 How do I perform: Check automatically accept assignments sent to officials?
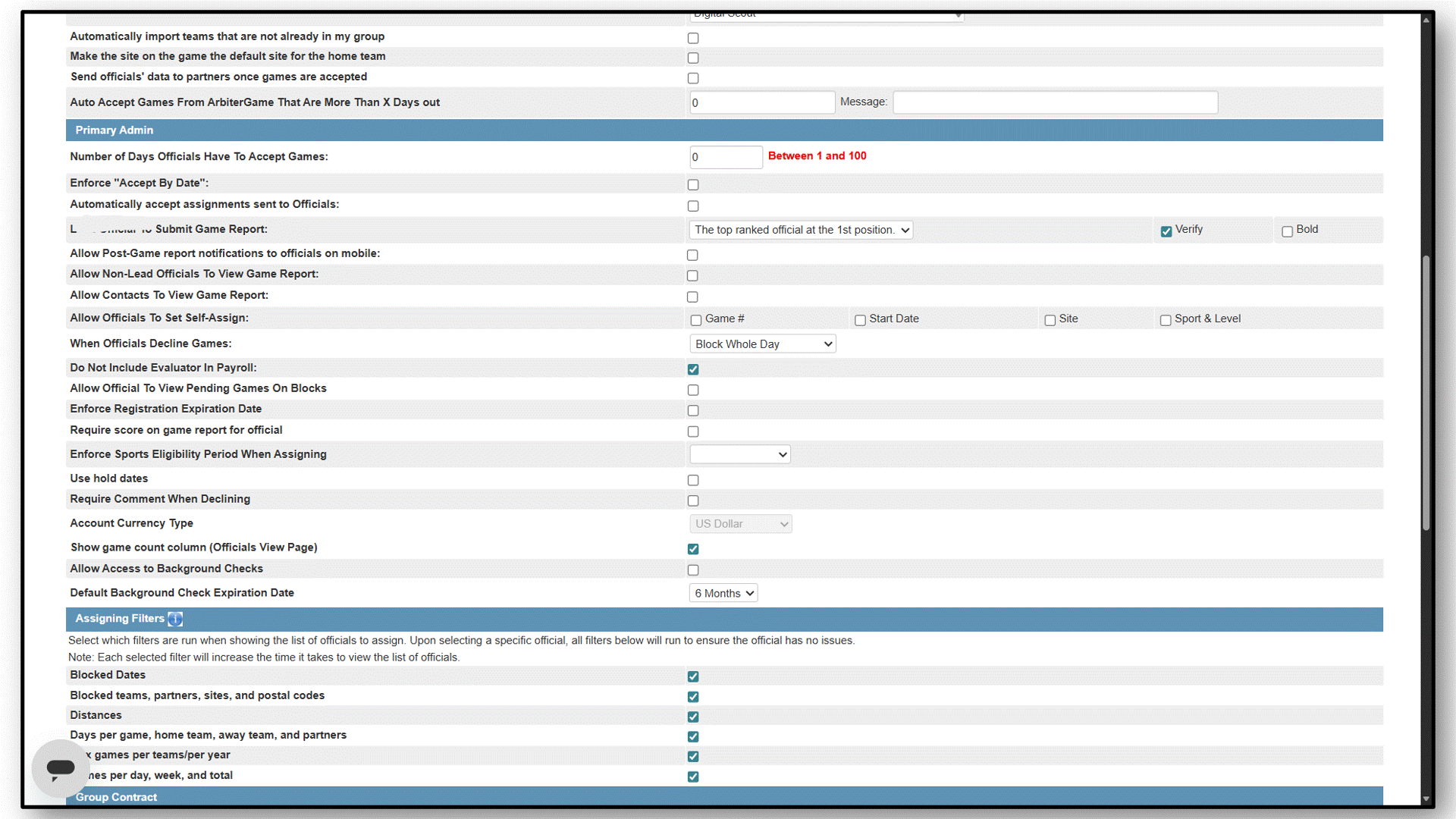pyautogui.click(x=693, y=206)
